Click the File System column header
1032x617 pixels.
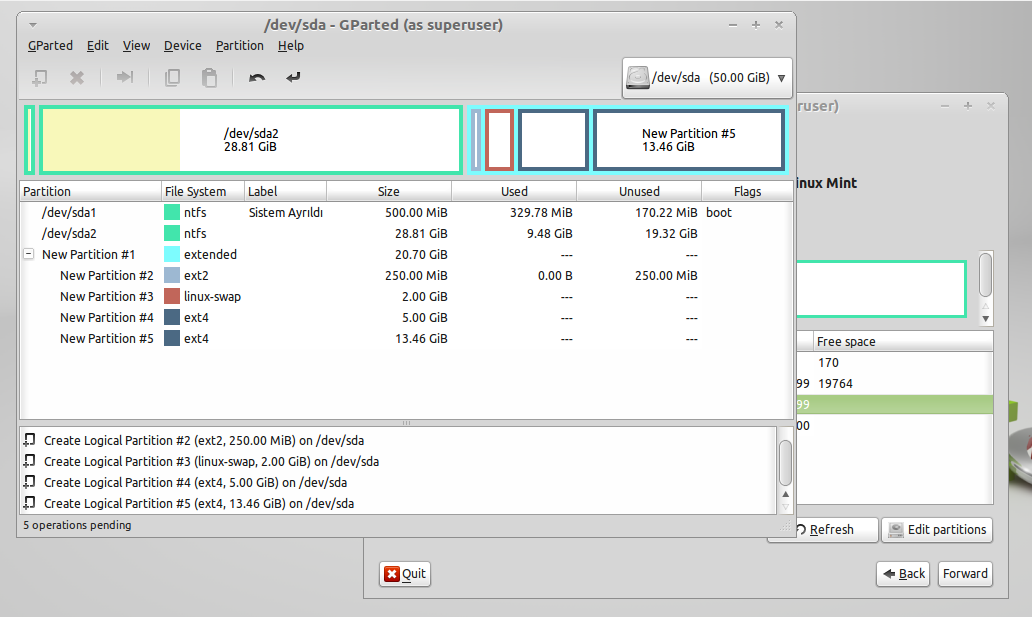click(x=203, y=192)
